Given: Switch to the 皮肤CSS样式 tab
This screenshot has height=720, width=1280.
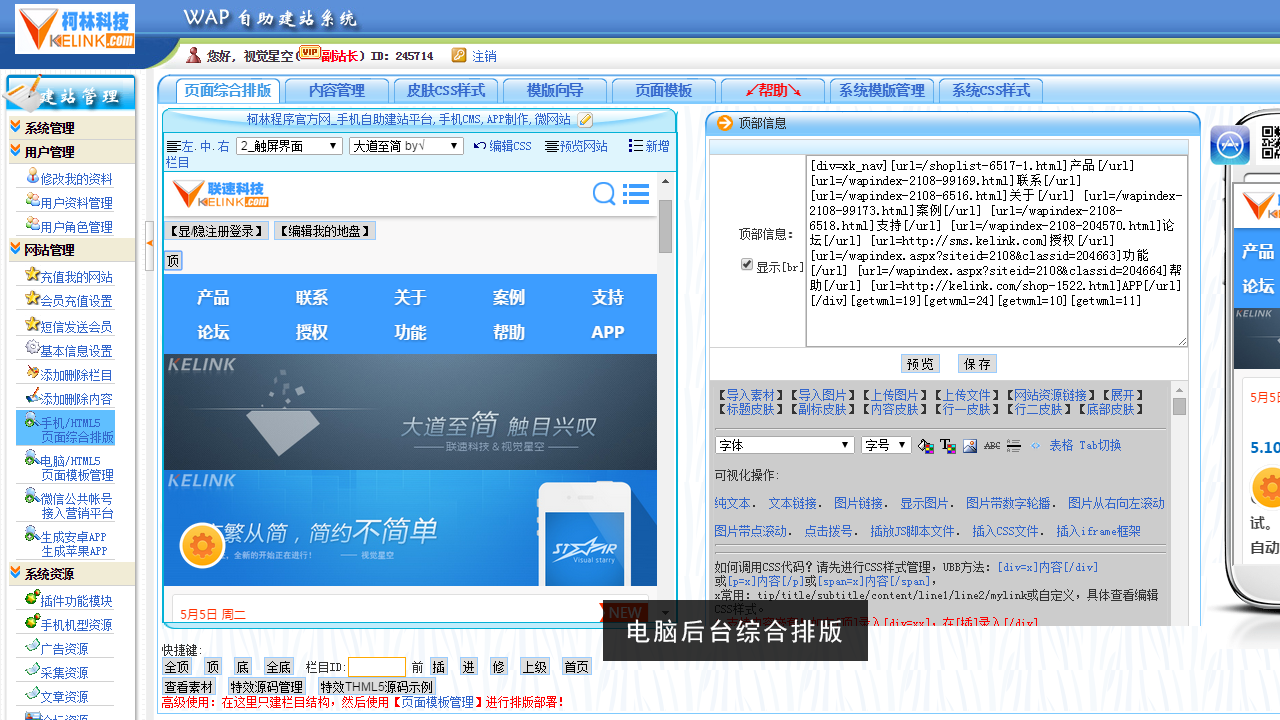Looking at the screenshot, I should [446, 91].
